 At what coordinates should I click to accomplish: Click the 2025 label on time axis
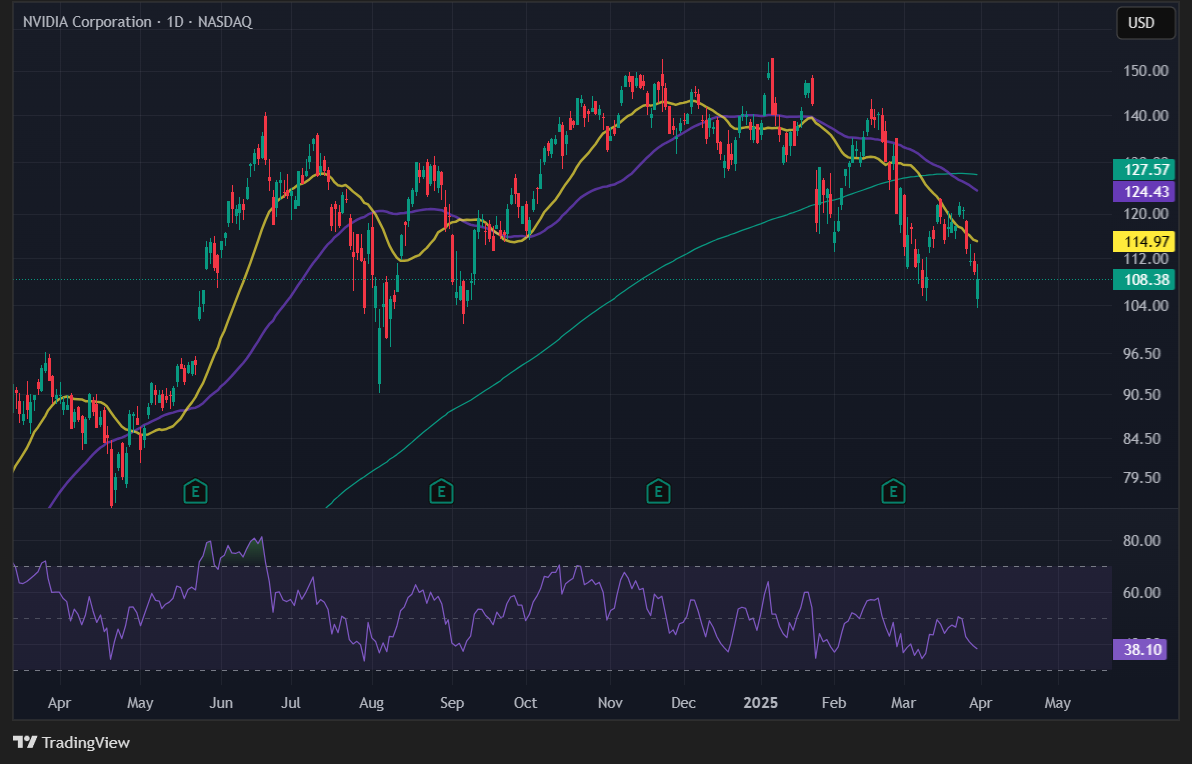click(x=760, y=703)
